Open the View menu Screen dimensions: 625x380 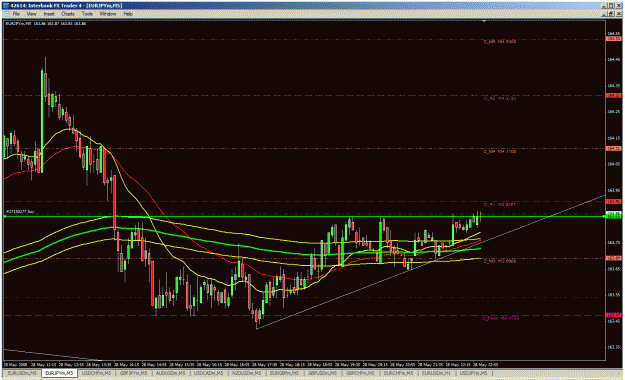31,14
